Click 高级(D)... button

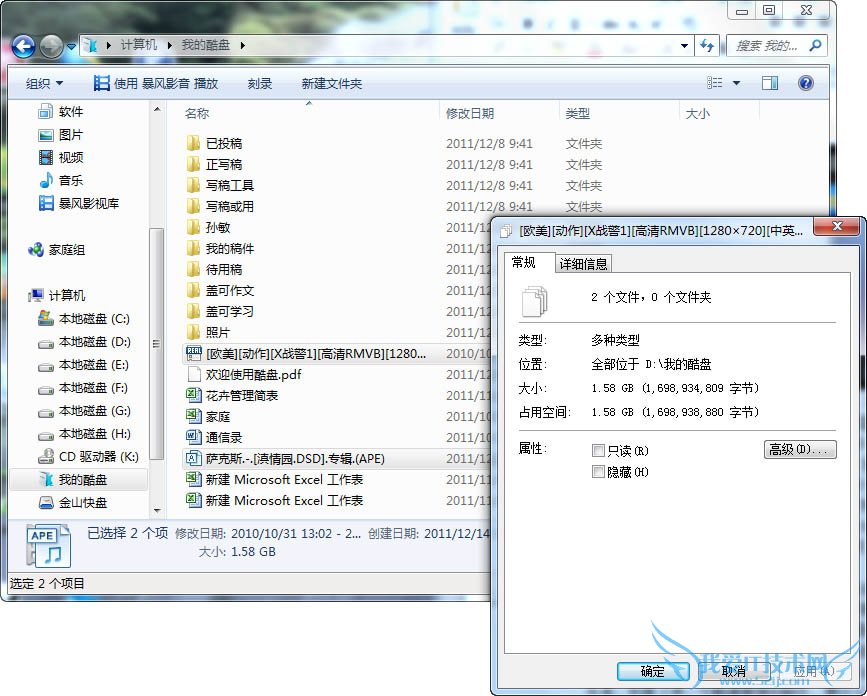(x=800, y=449)
